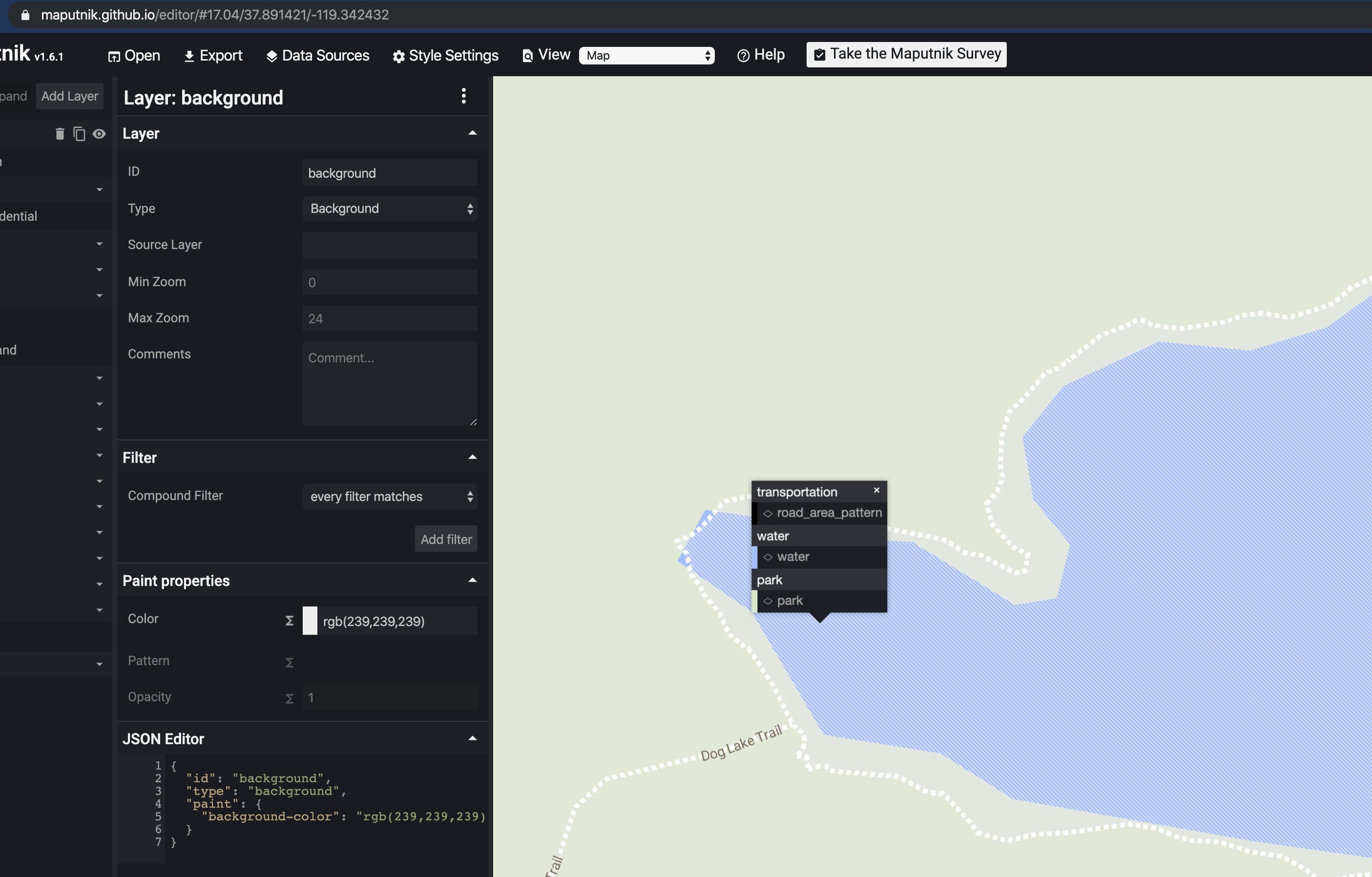Duplicate the selected layer
Screen dimensions: 1372x877
tap(79, 133)
